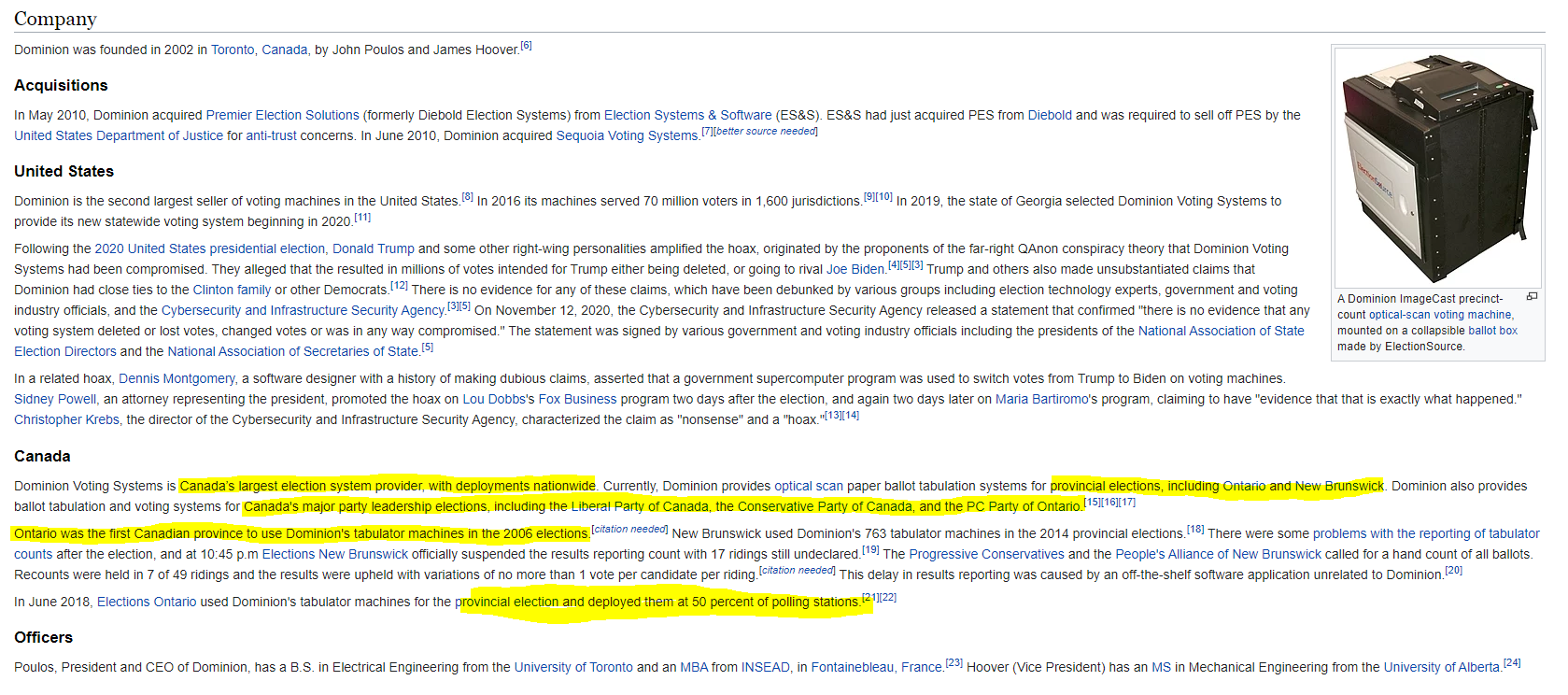
Task: Open the Diebold link
Action: click(1050, 115)
